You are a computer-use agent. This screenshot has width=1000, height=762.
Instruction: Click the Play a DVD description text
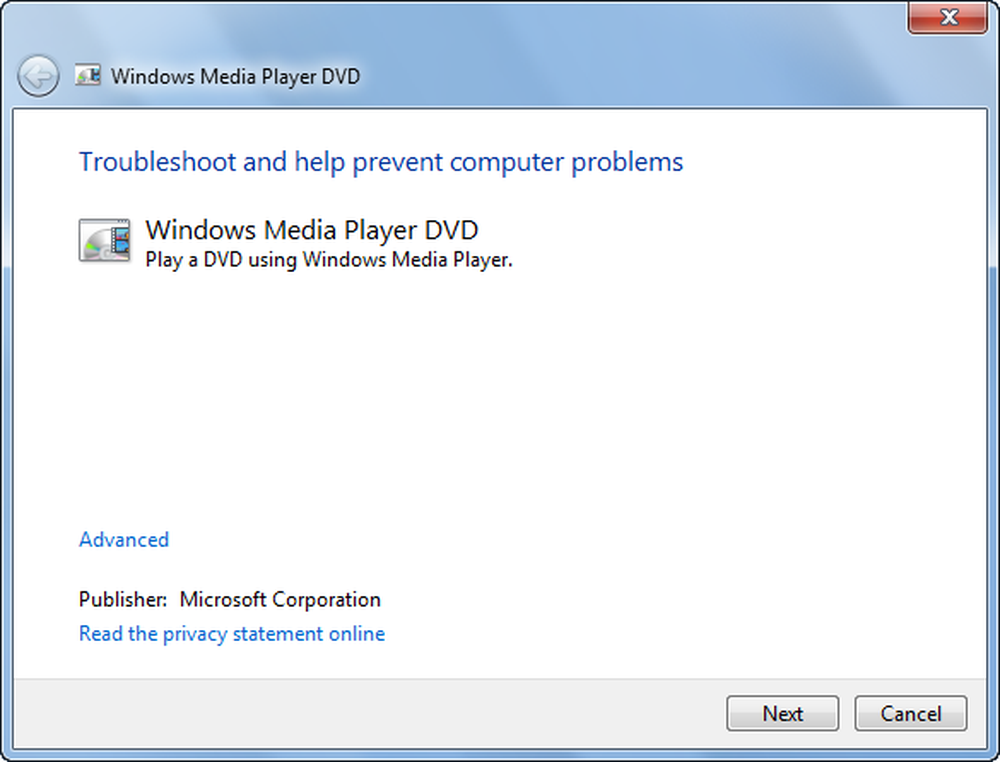(329, 260)
